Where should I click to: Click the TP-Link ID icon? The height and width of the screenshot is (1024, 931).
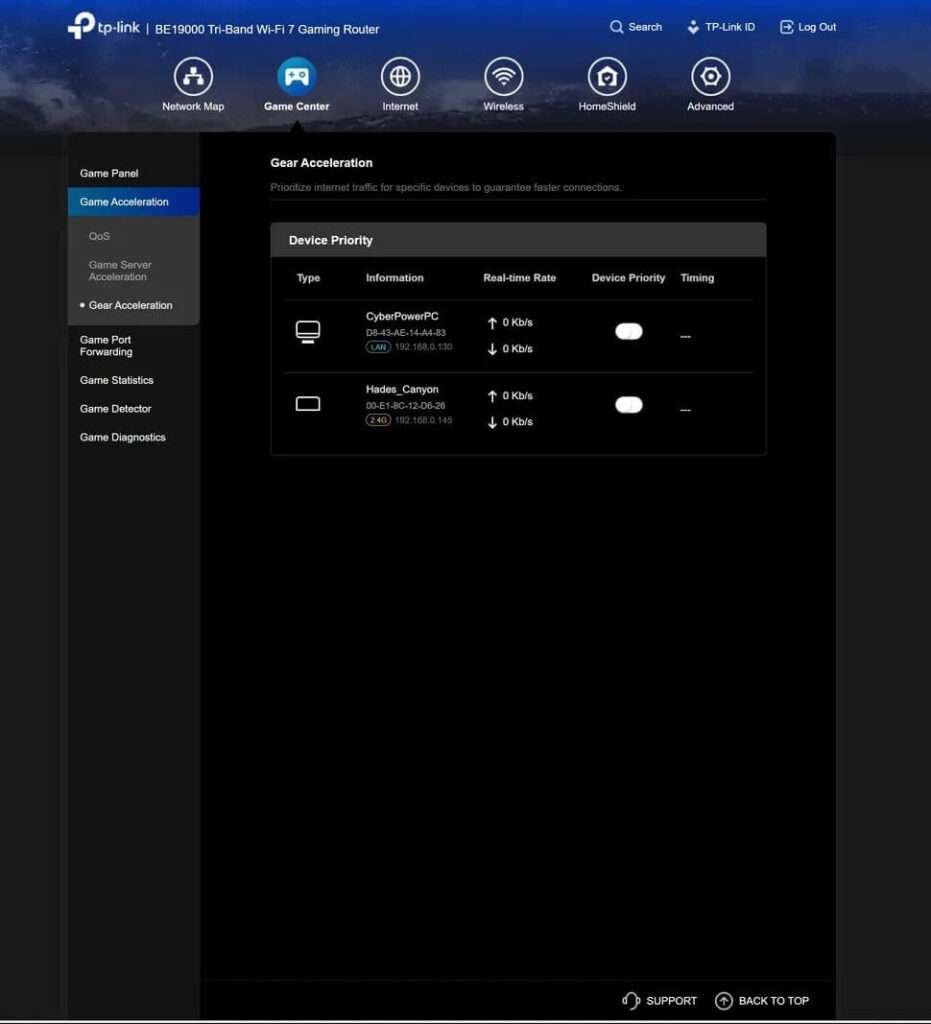pyautogui.click(x=693, y=27)
